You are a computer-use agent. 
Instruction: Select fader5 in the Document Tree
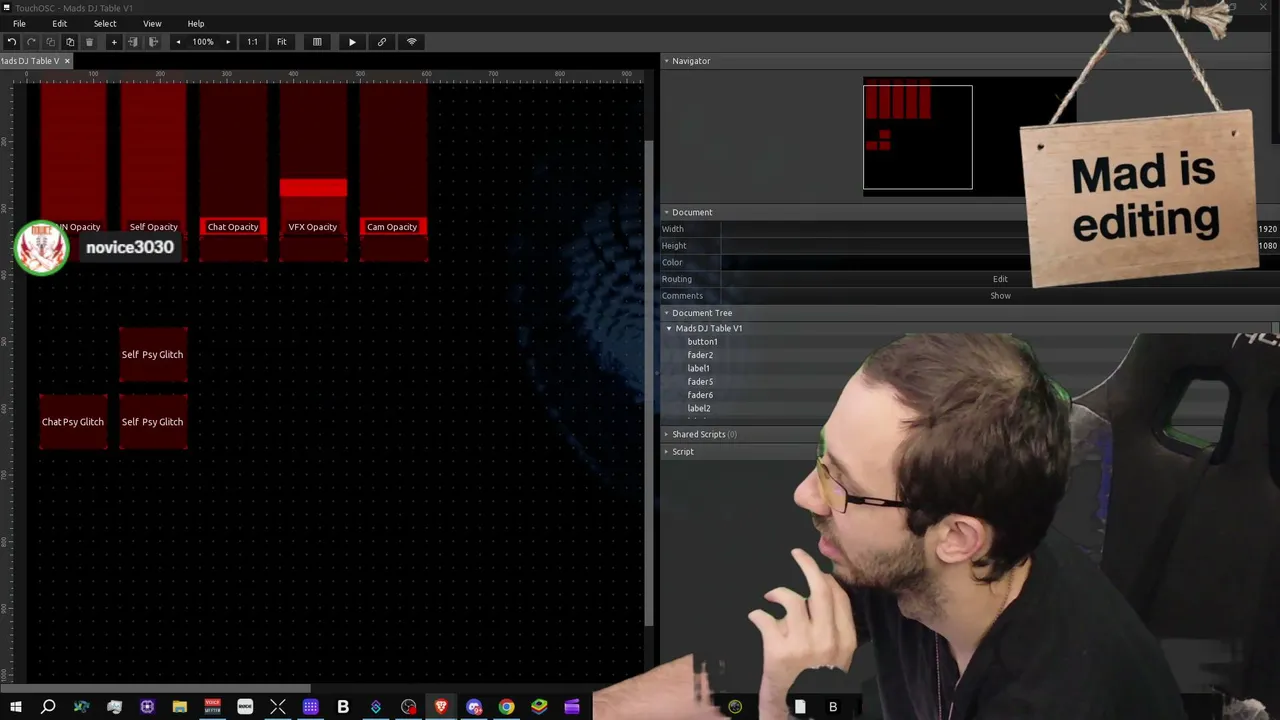(x=700, y=382)
